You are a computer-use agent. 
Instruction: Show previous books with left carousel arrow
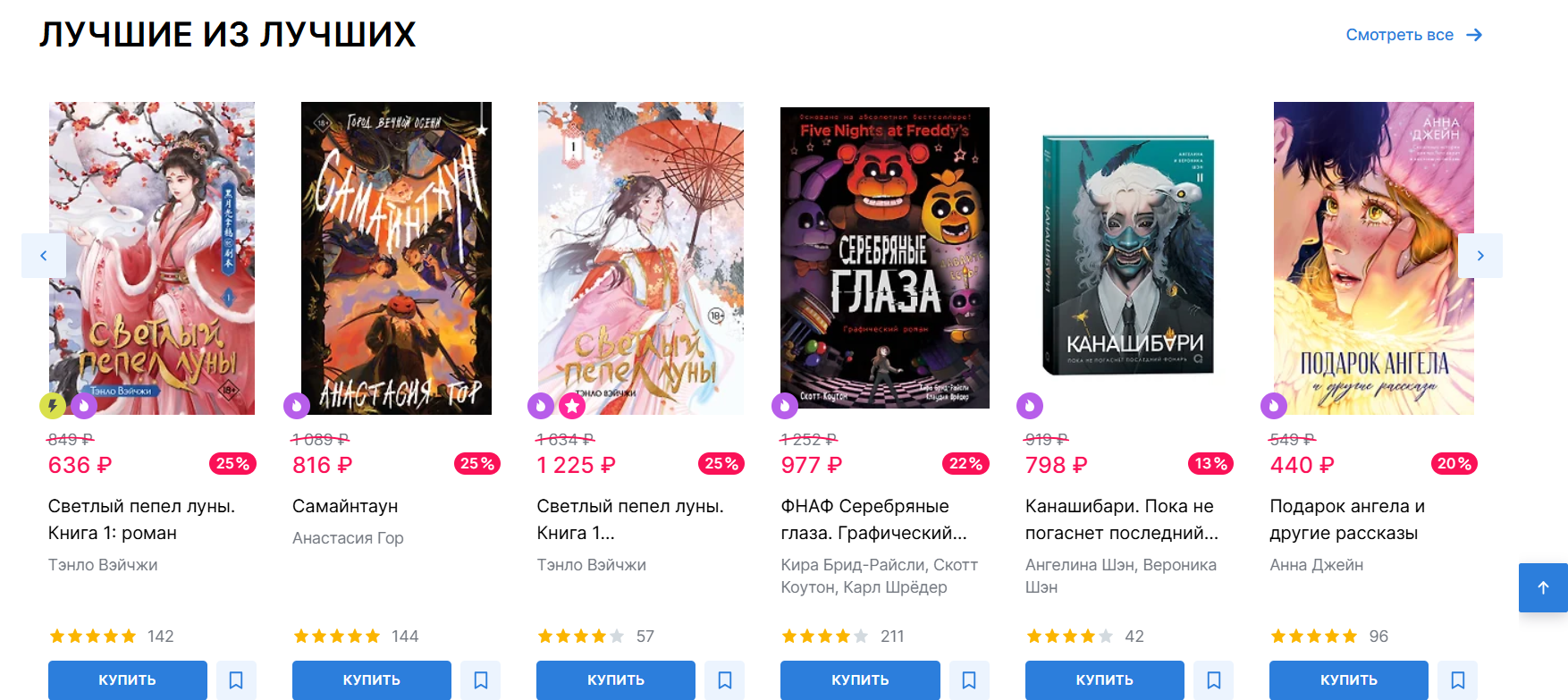[x=44, y=256]
